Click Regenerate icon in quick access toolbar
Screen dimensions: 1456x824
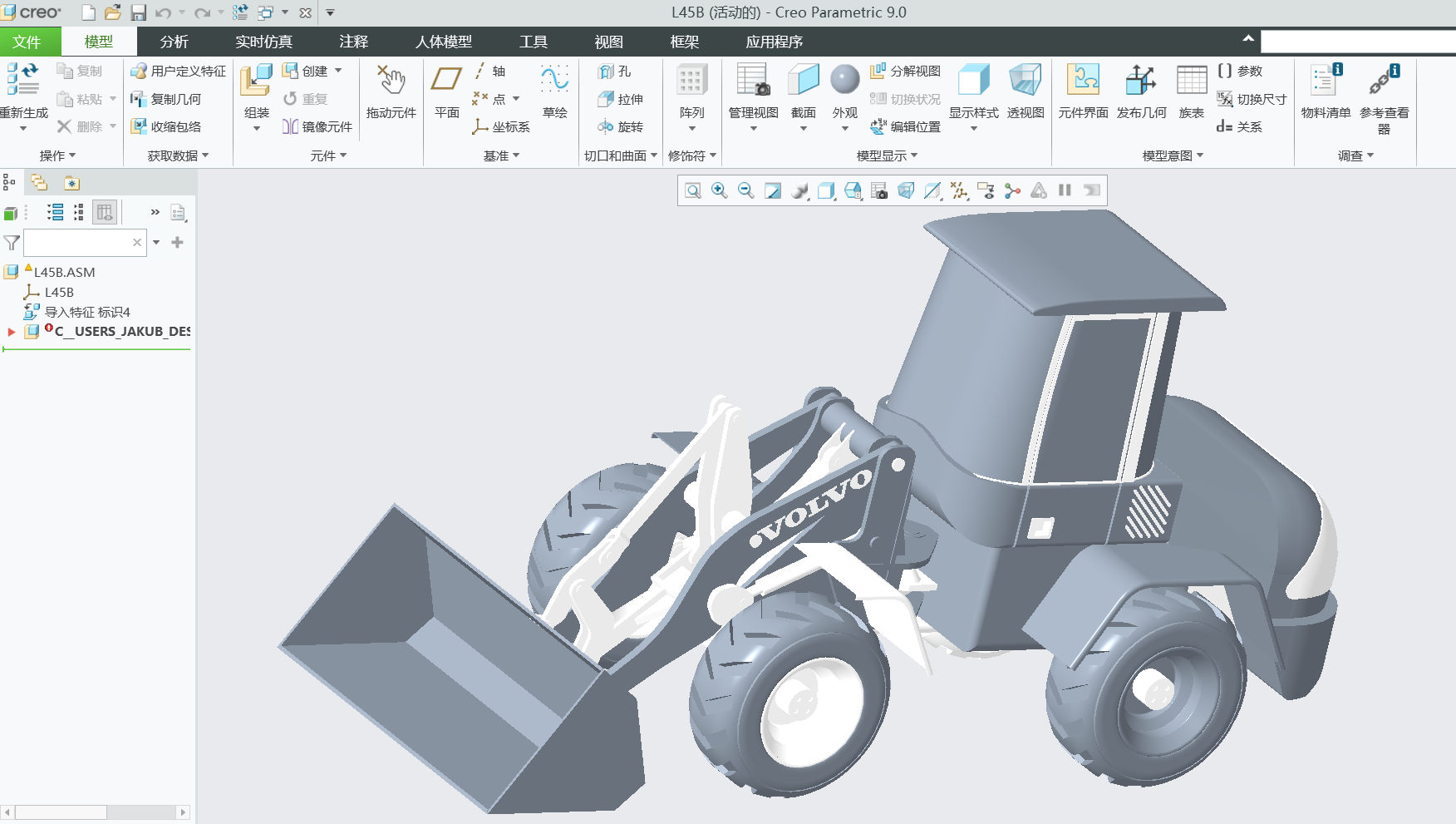(x=240, y=12)
